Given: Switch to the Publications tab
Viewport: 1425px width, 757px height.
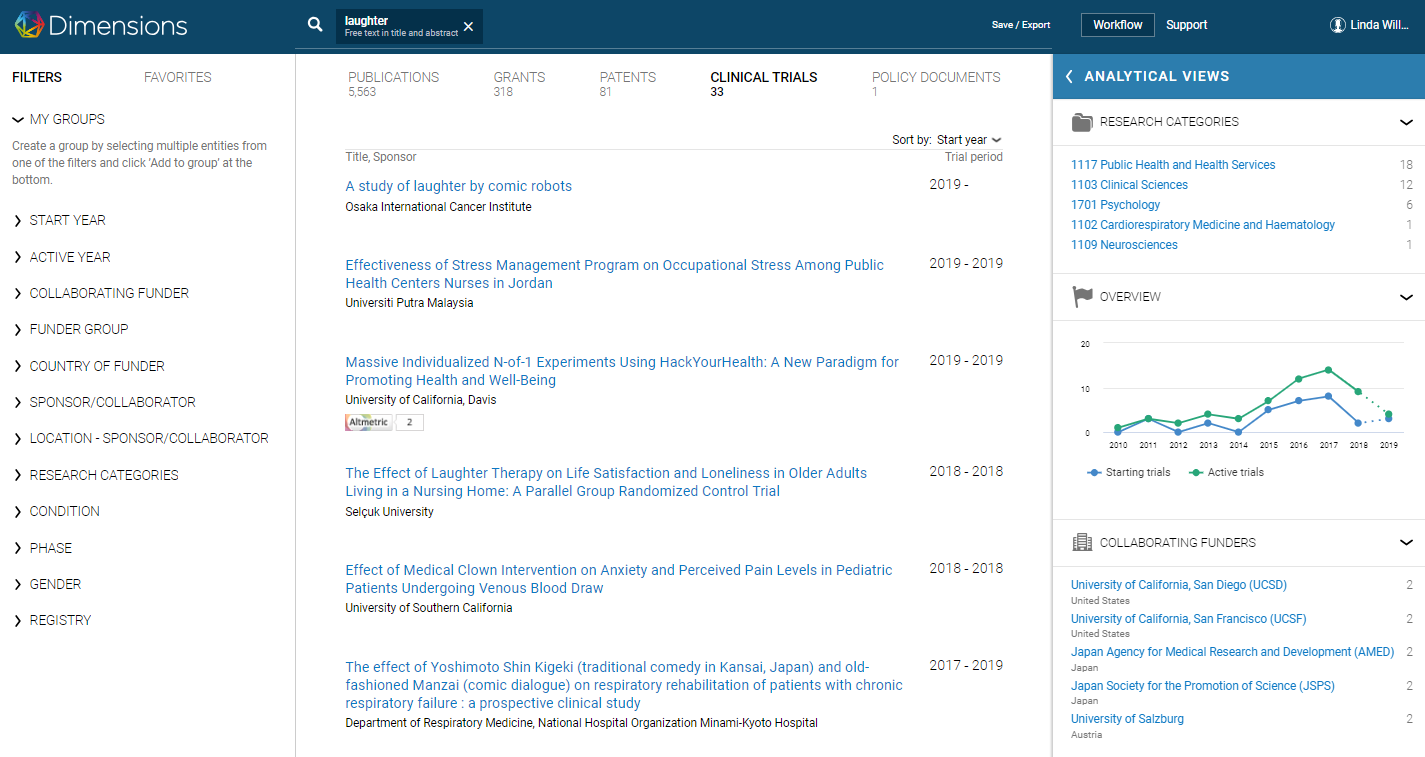Looking at the screenshot, I should (393, 77).
